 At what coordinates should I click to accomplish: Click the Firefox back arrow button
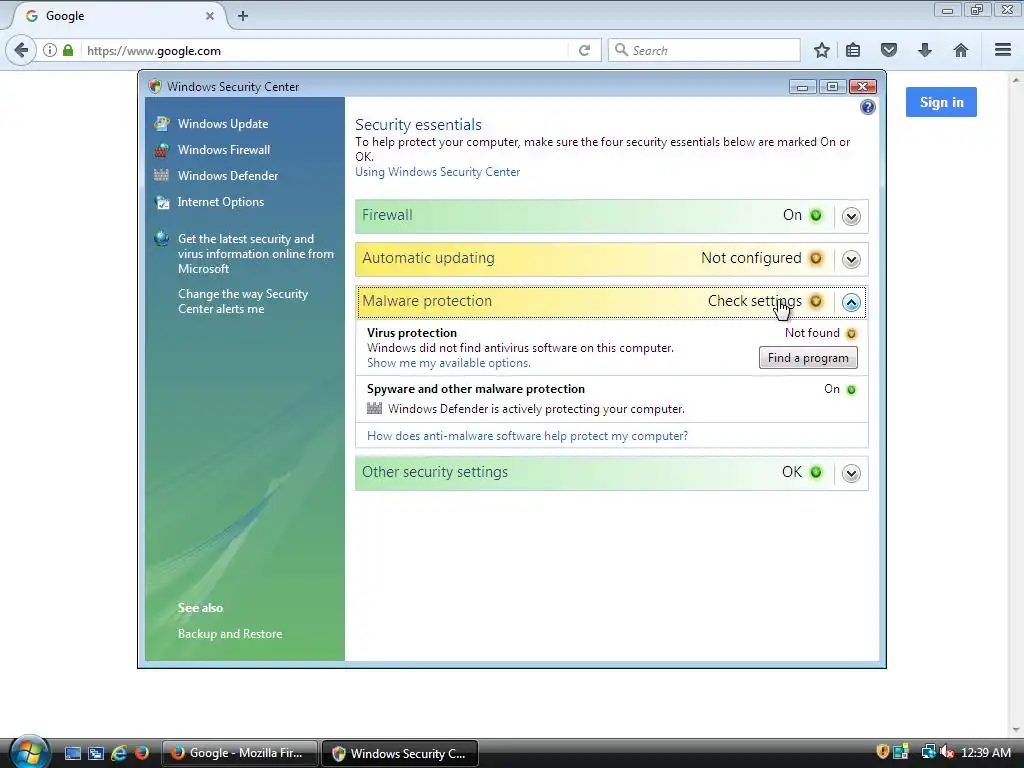pos(21,50)
